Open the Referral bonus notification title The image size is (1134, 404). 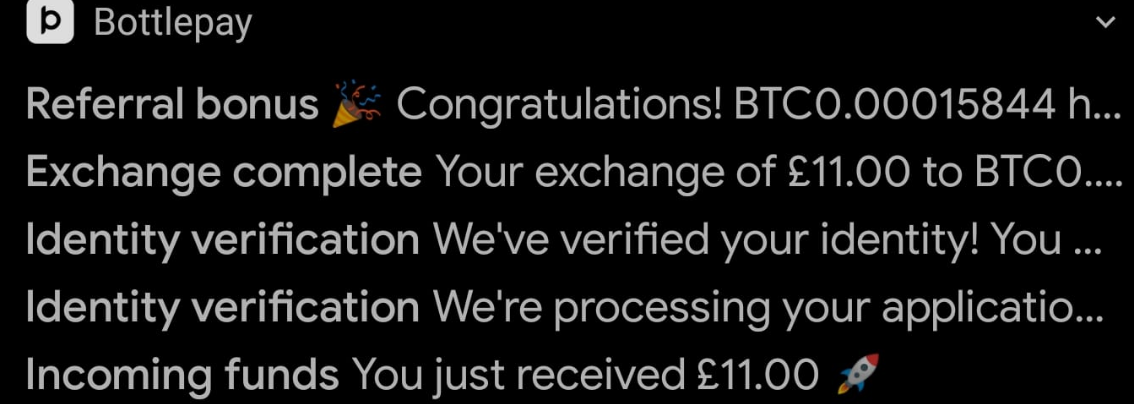pyautogui.click(x=172, y=105)
